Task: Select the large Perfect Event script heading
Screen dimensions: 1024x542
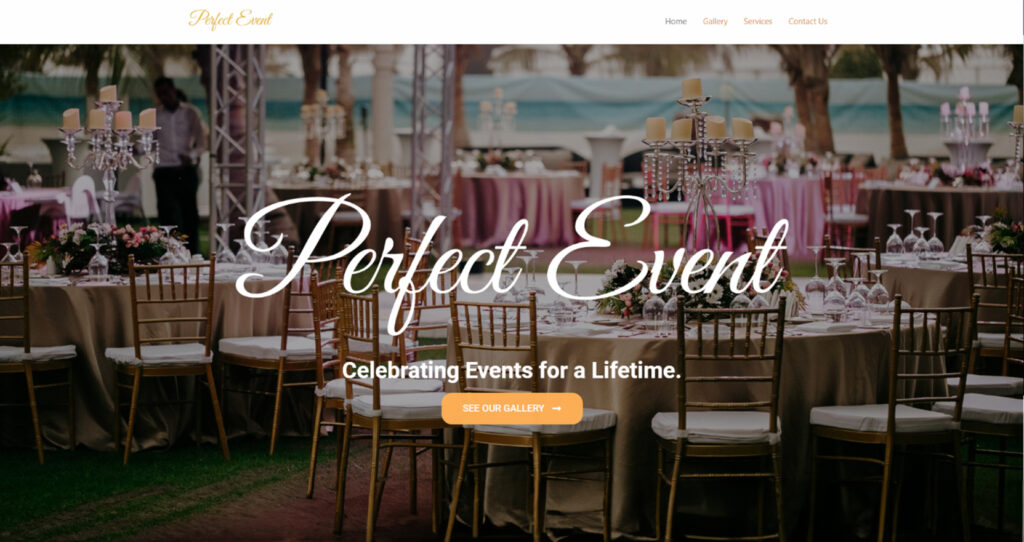Action: 512,259
